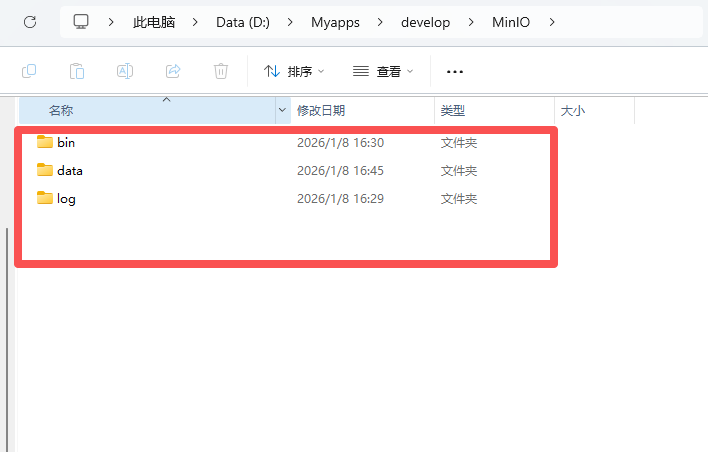
Task: Select the data folder name
Action: [70, 170]
